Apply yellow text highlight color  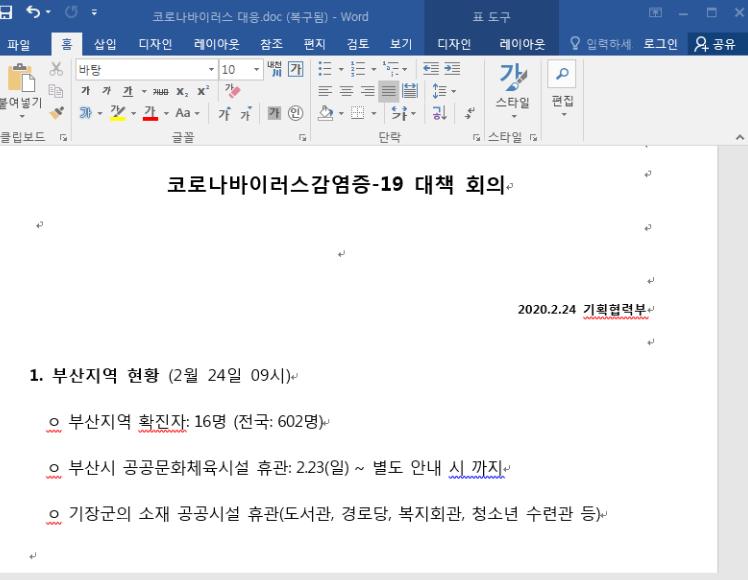(117, 113)
